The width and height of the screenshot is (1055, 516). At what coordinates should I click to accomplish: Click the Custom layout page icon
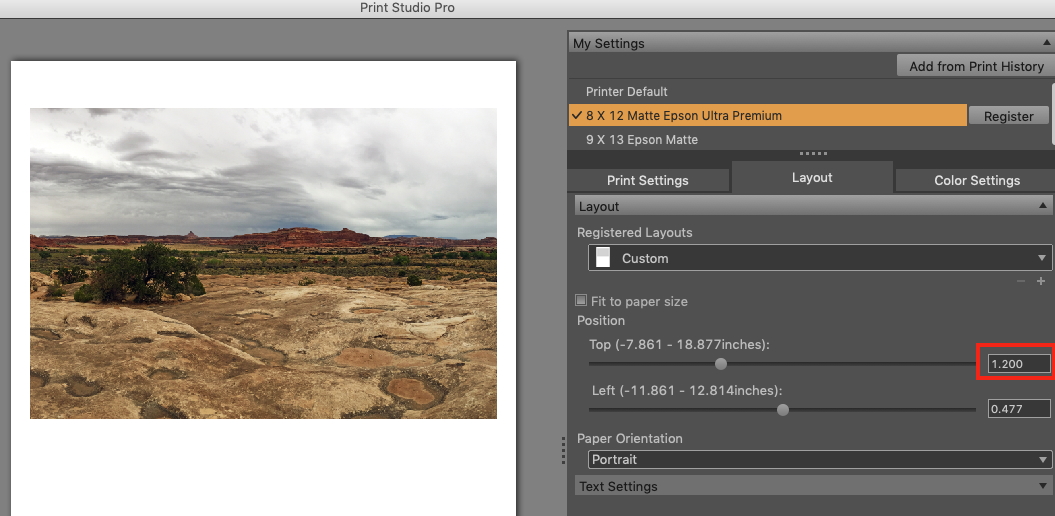603,258
